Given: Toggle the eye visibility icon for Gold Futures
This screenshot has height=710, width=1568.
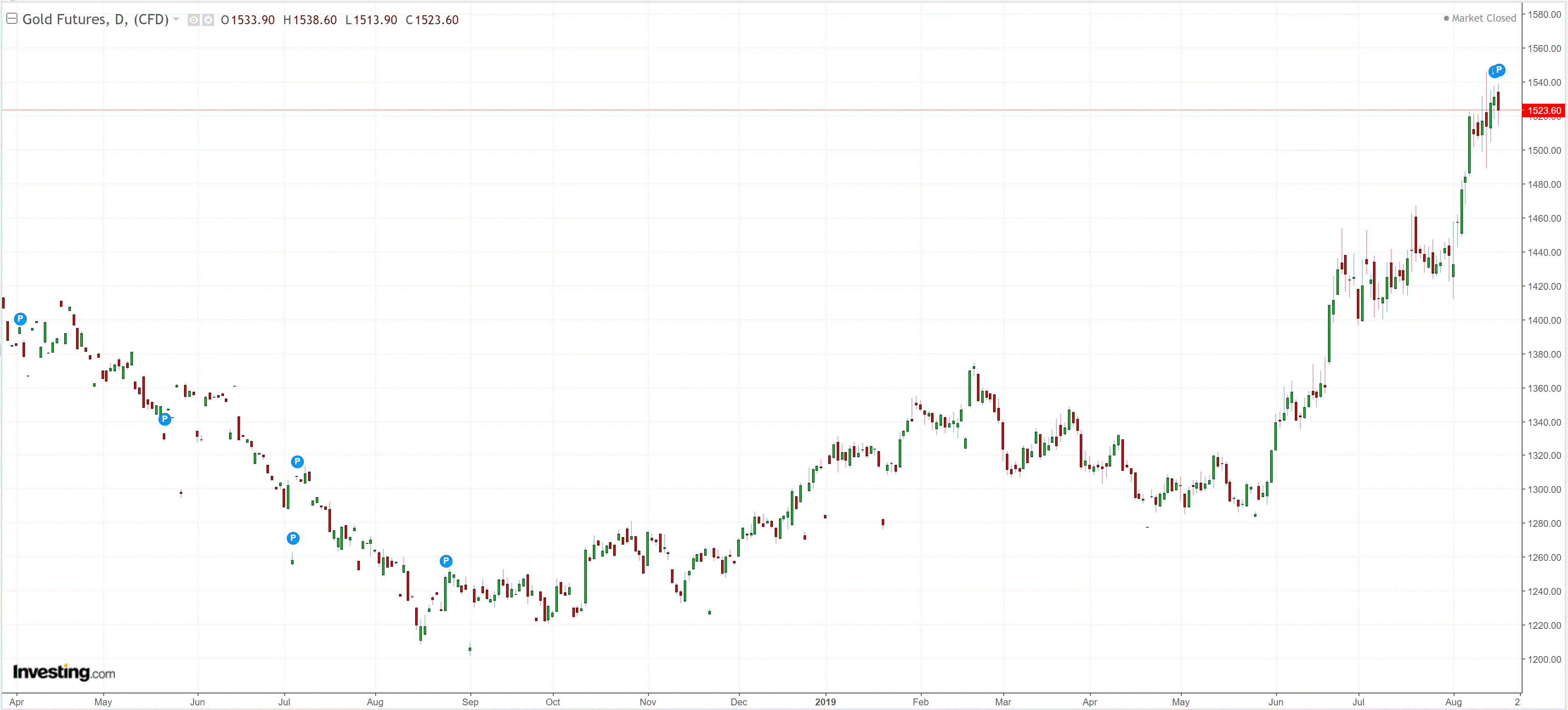Looking at the screenshot, I should 193,20.
